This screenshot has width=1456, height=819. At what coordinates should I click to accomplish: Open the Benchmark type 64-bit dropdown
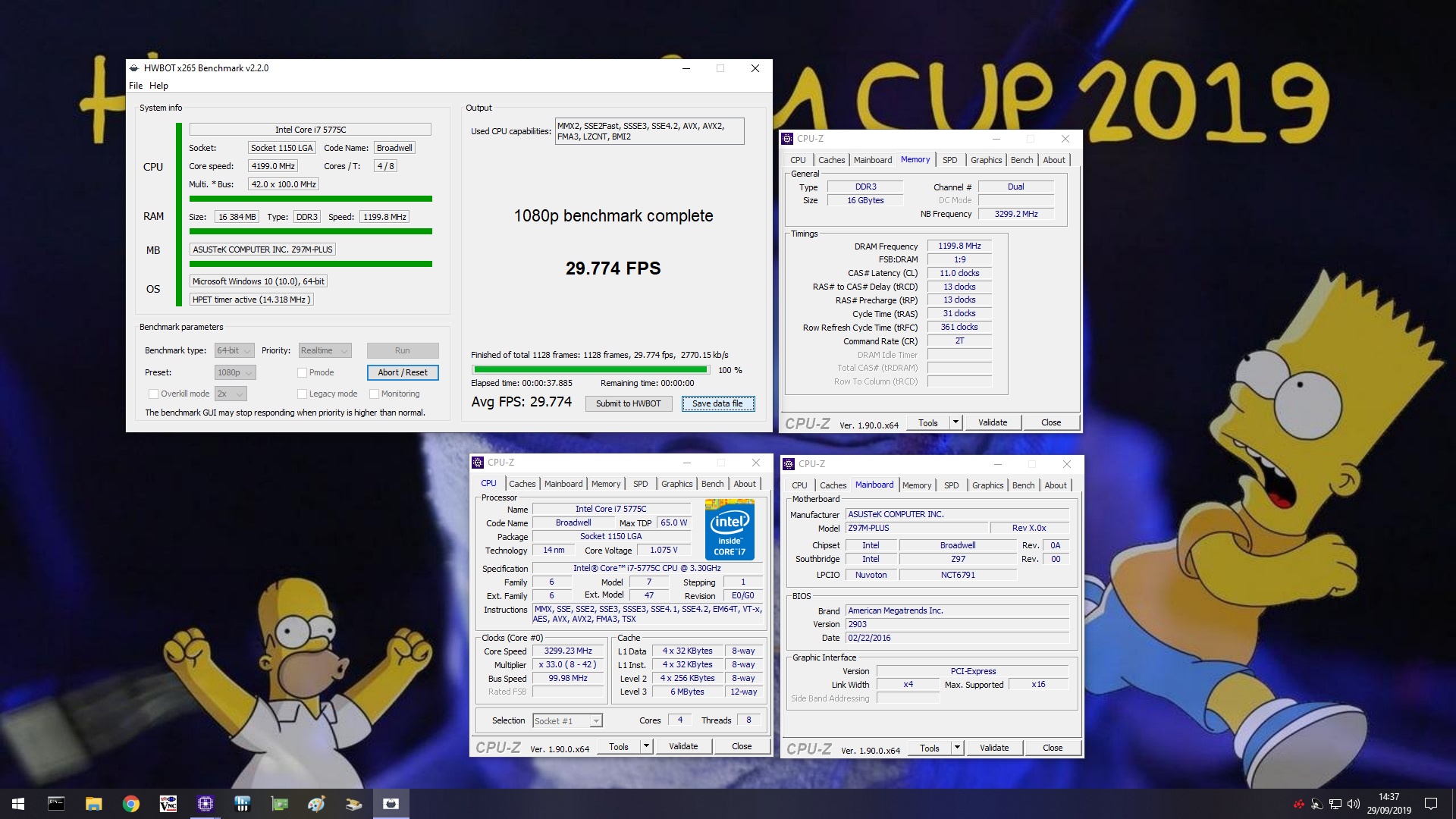click(234, 350)
